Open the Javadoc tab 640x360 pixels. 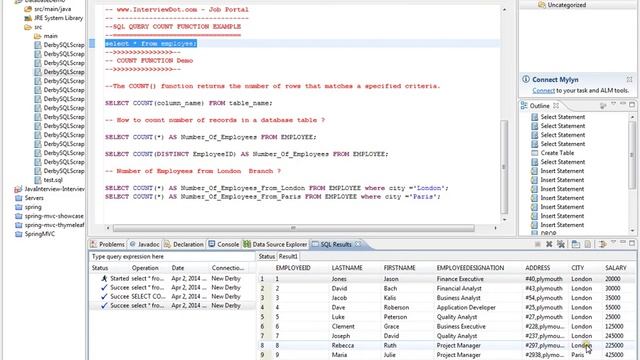[x=144, y=244]
